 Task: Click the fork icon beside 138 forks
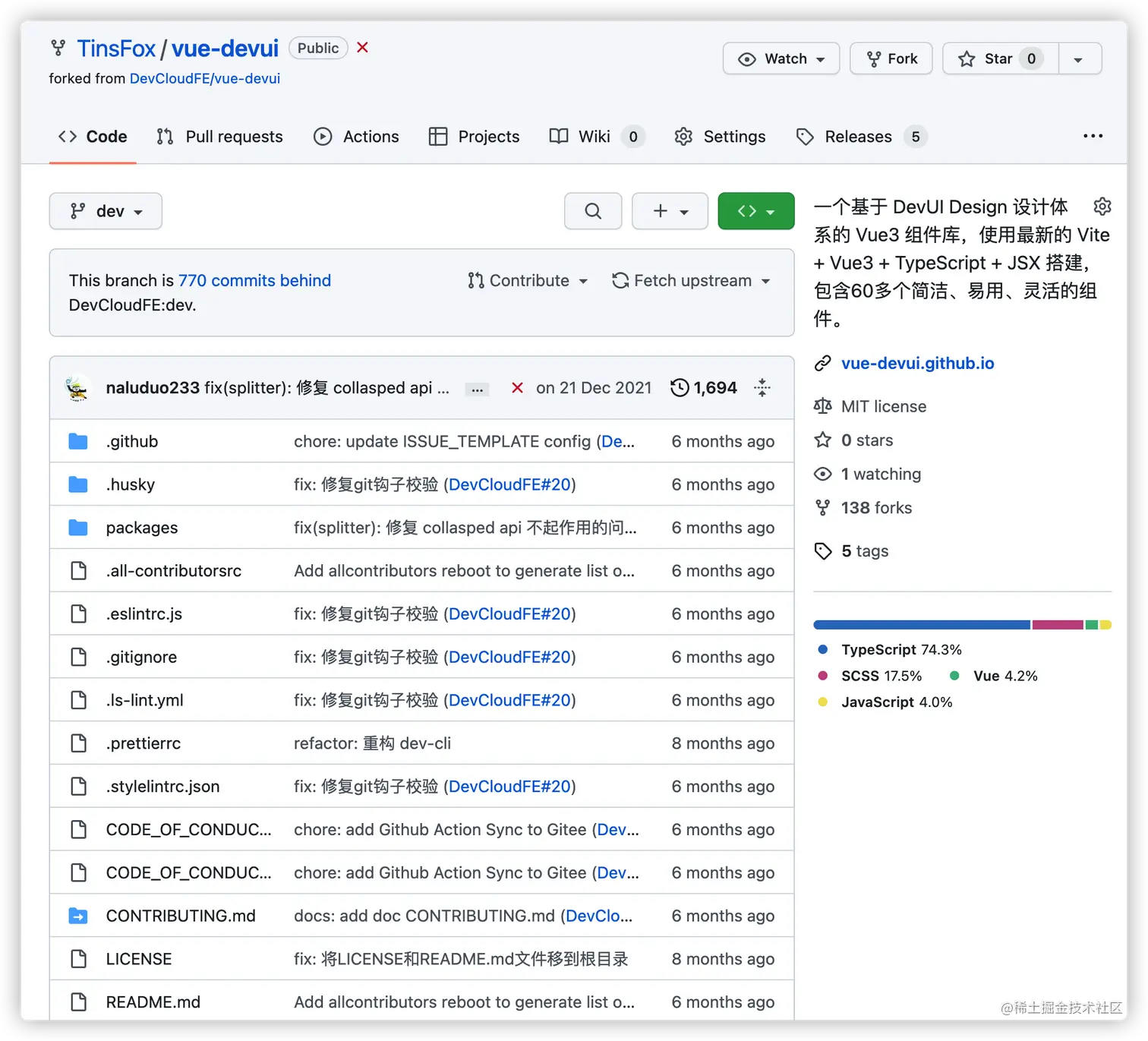[822, 508]
